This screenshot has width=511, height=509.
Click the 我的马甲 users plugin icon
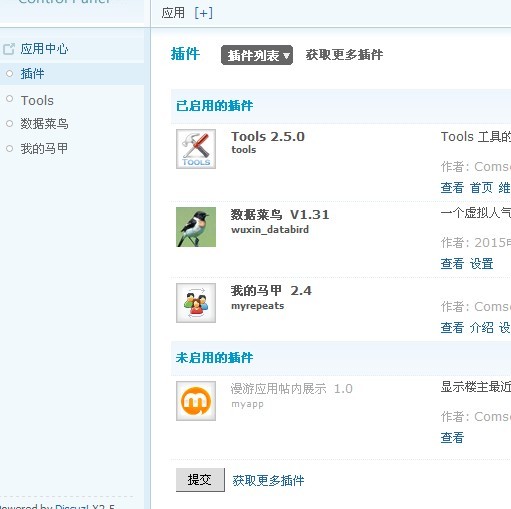(196, 303)
